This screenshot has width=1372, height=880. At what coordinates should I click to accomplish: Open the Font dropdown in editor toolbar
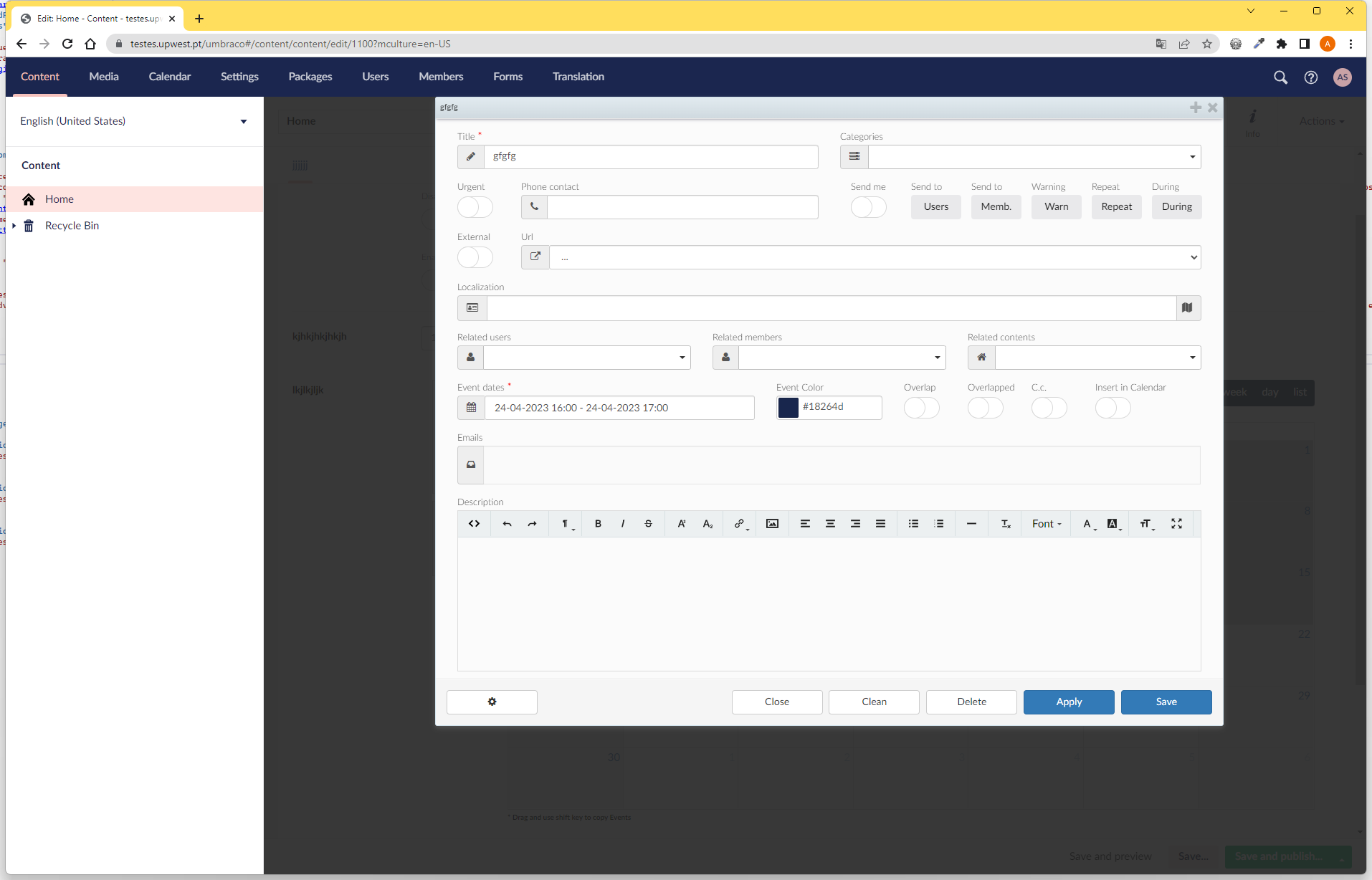[x=1046, y=524]
